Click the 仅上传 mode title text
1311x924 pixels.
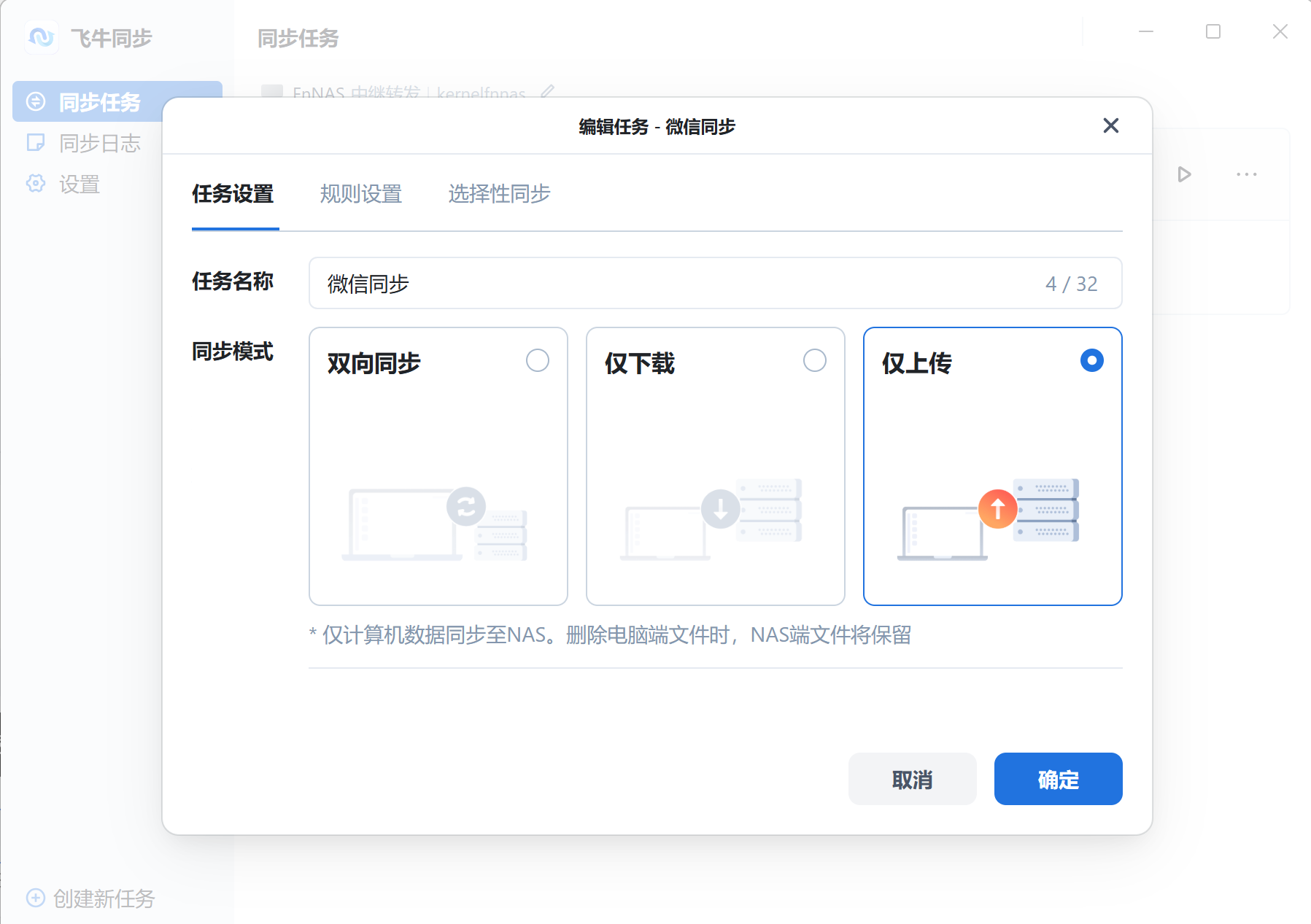917,363
